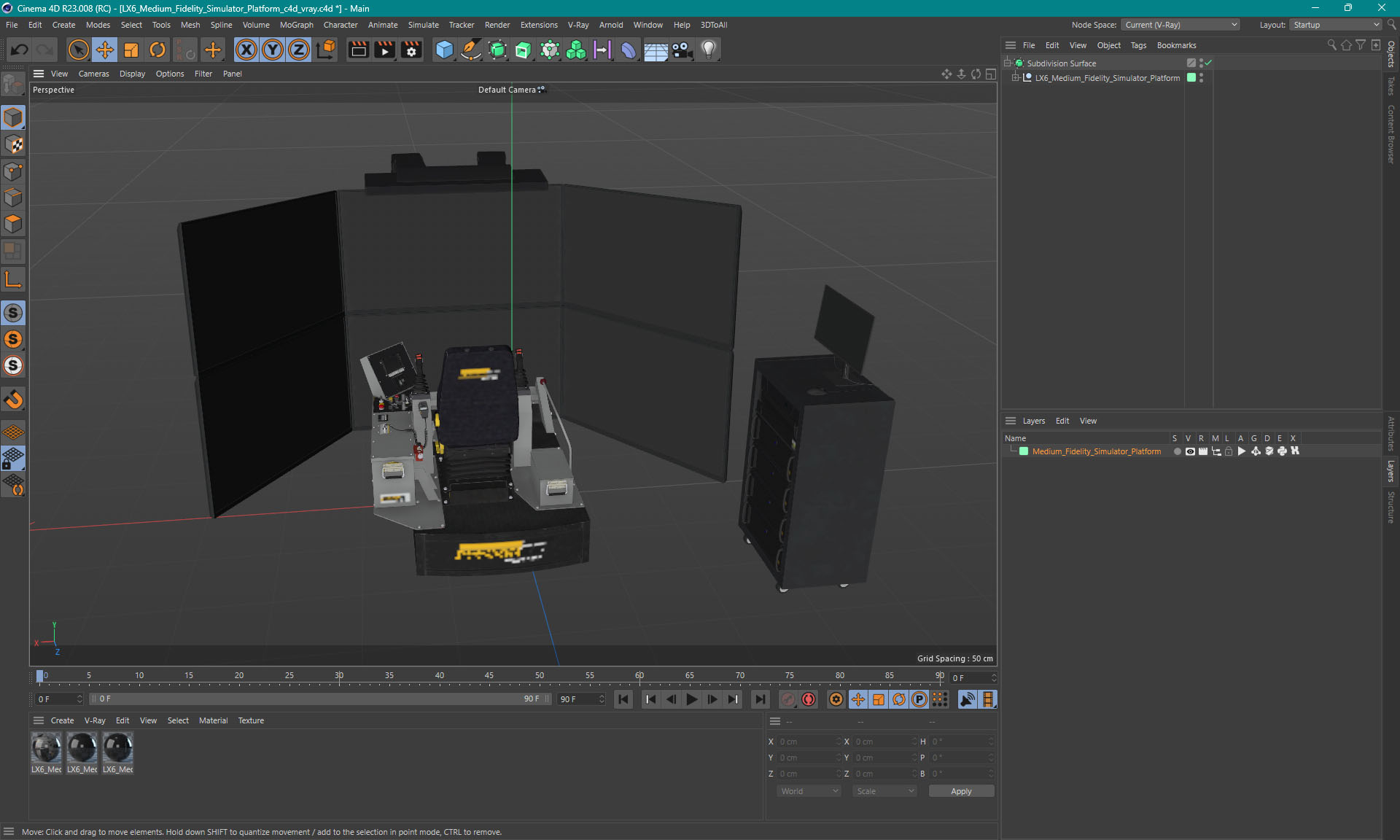Viewport: 1400px width, 840px height.
Task: Go to start of animation
Action: 623,699
